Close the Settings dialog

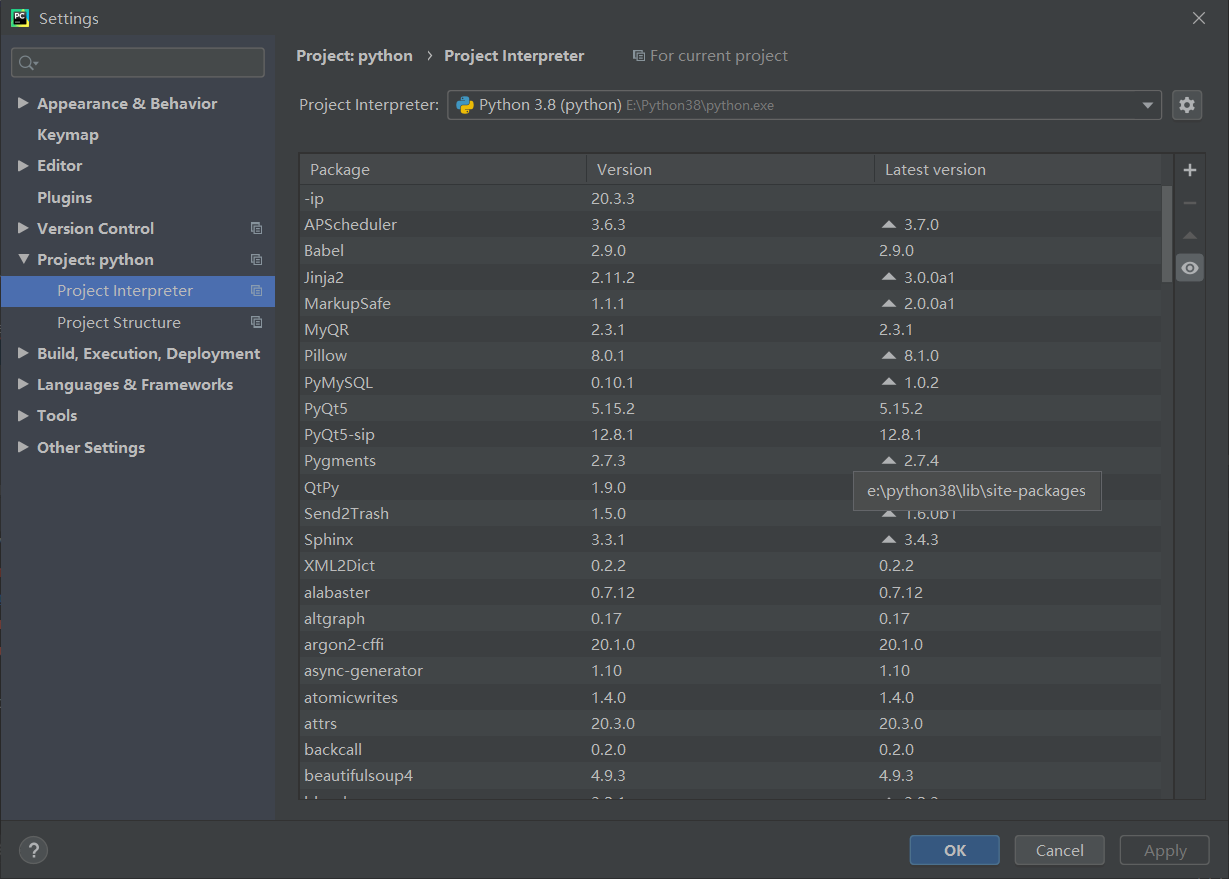(1199, 18)
